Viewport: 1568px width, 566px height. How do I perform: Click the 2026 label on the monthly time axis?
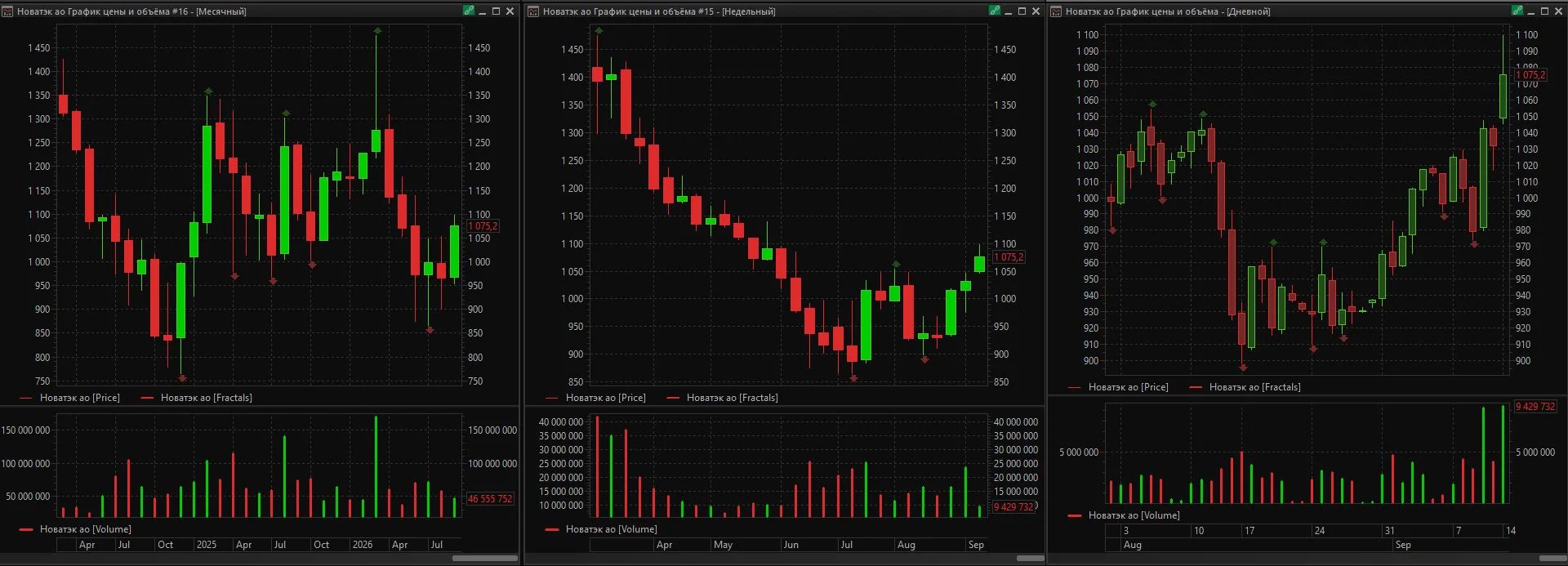[363, 545]
